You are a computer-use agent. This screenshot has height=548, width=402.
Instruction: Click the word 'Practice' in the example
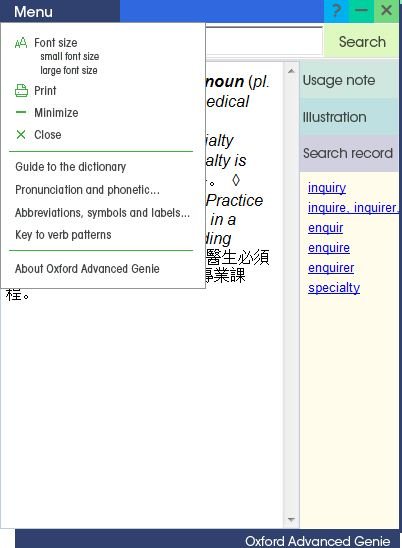click(234, 201)
